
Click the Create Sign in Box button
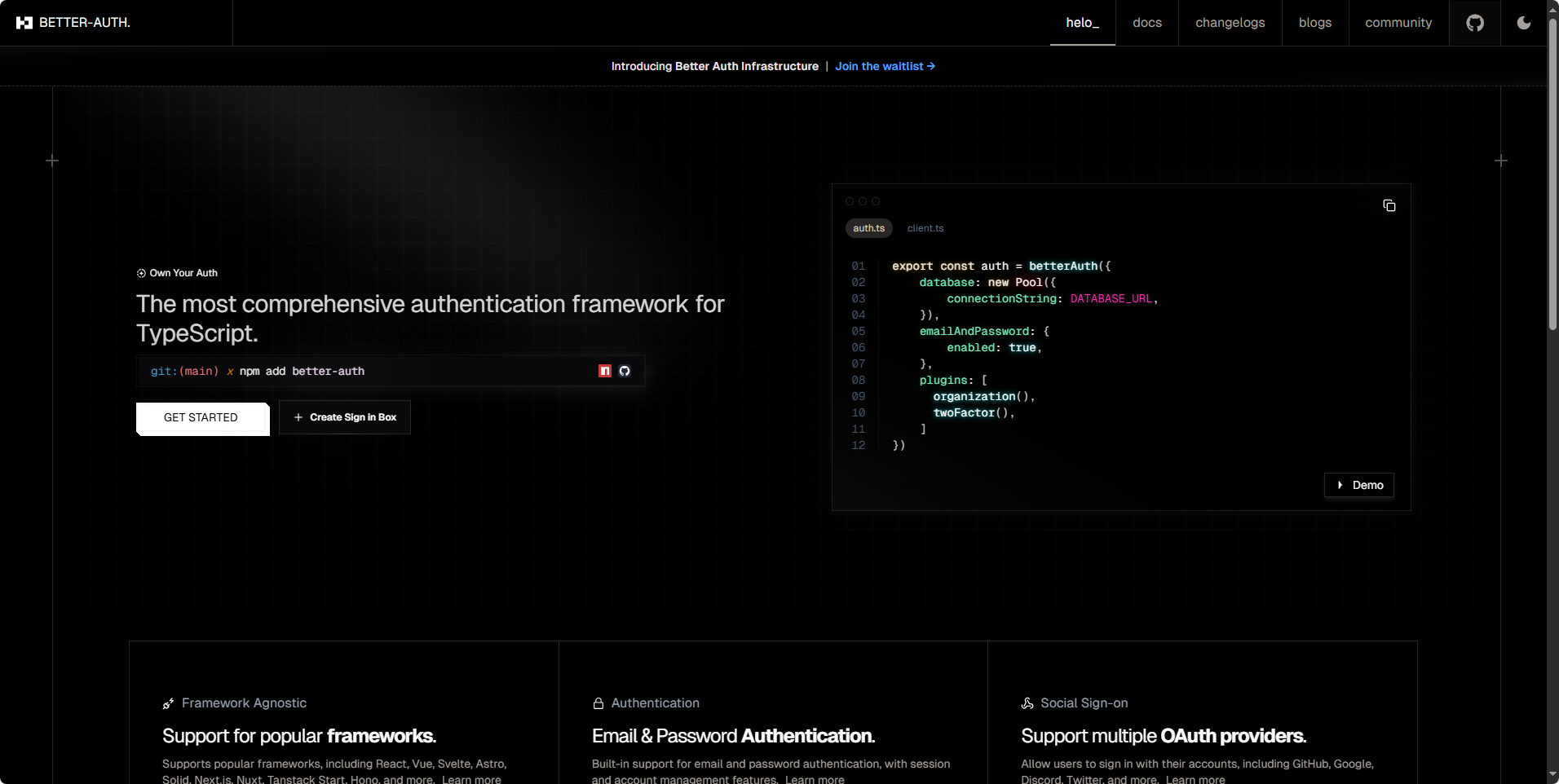pyautogui.click(x=345, y=417)
